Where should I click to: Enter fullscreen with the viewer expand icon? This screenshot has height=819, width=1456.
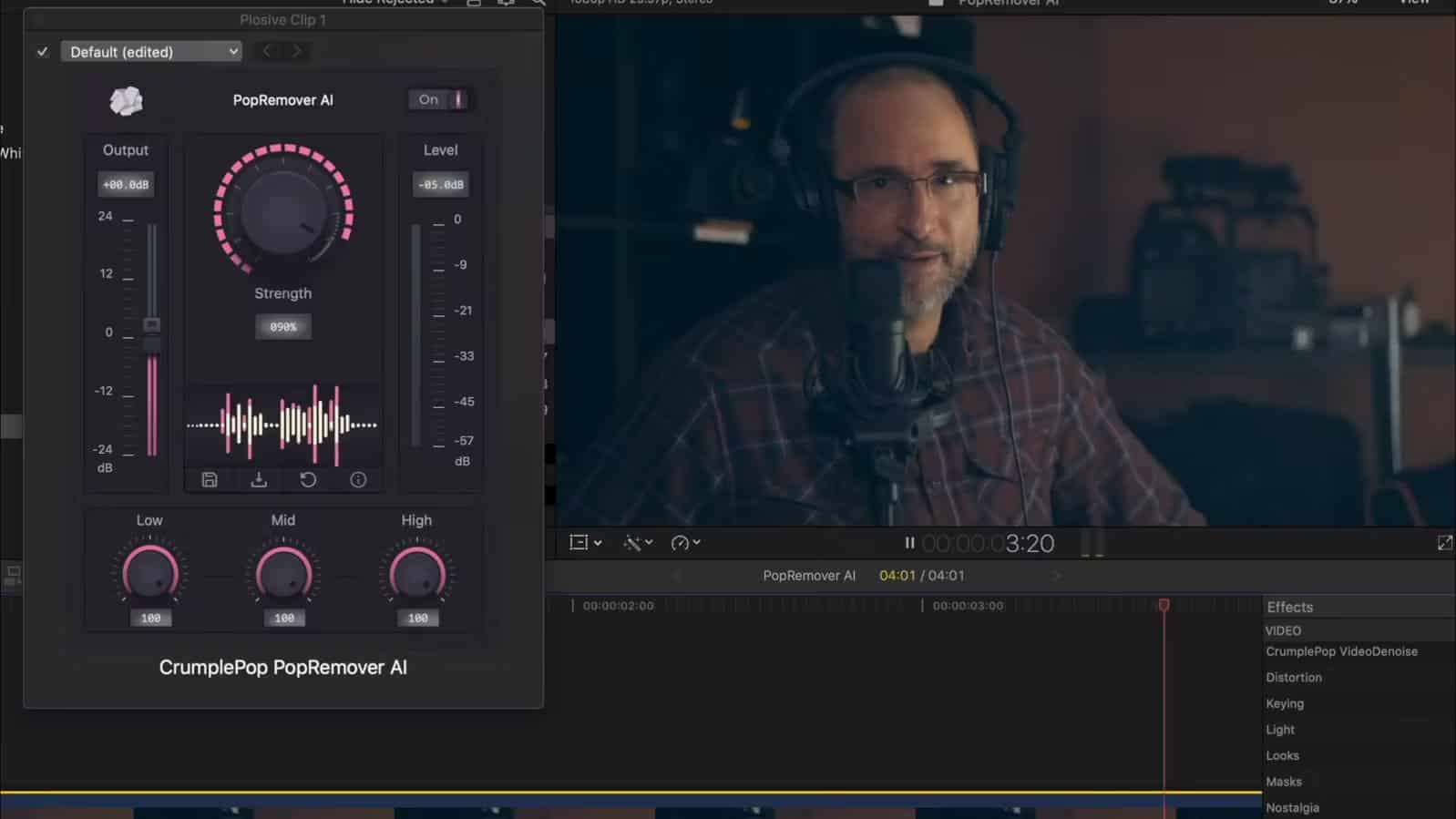[x=1444, y=543]
